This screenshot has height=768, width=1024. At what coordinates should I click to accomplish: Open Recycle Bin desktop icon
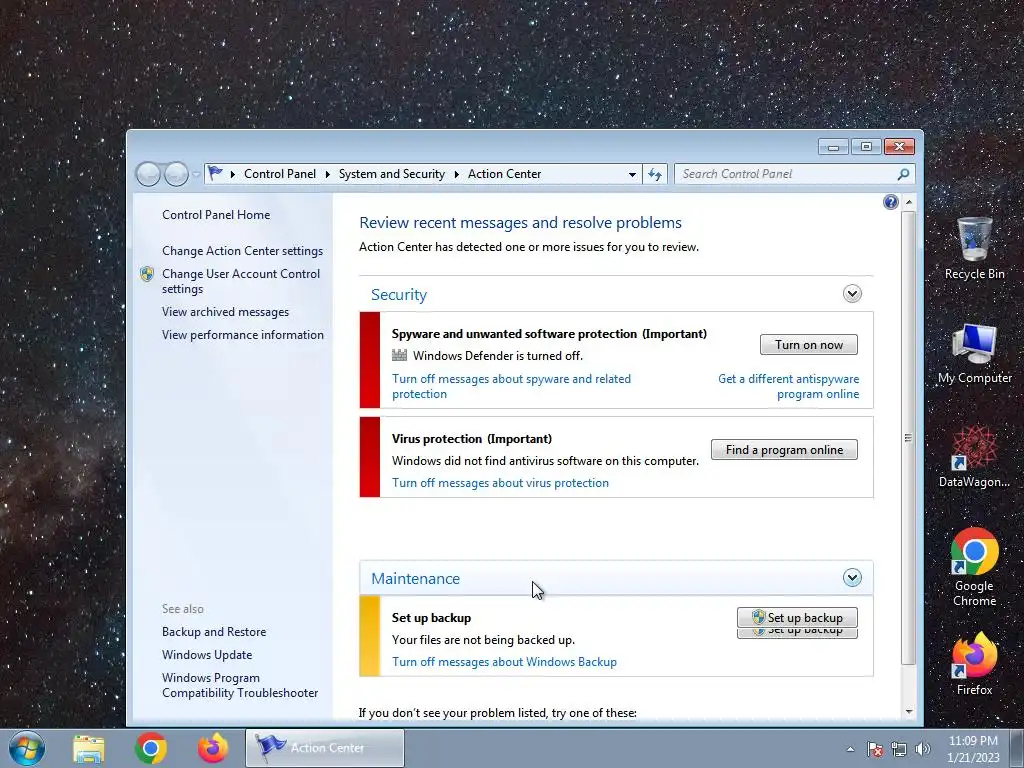974,249
